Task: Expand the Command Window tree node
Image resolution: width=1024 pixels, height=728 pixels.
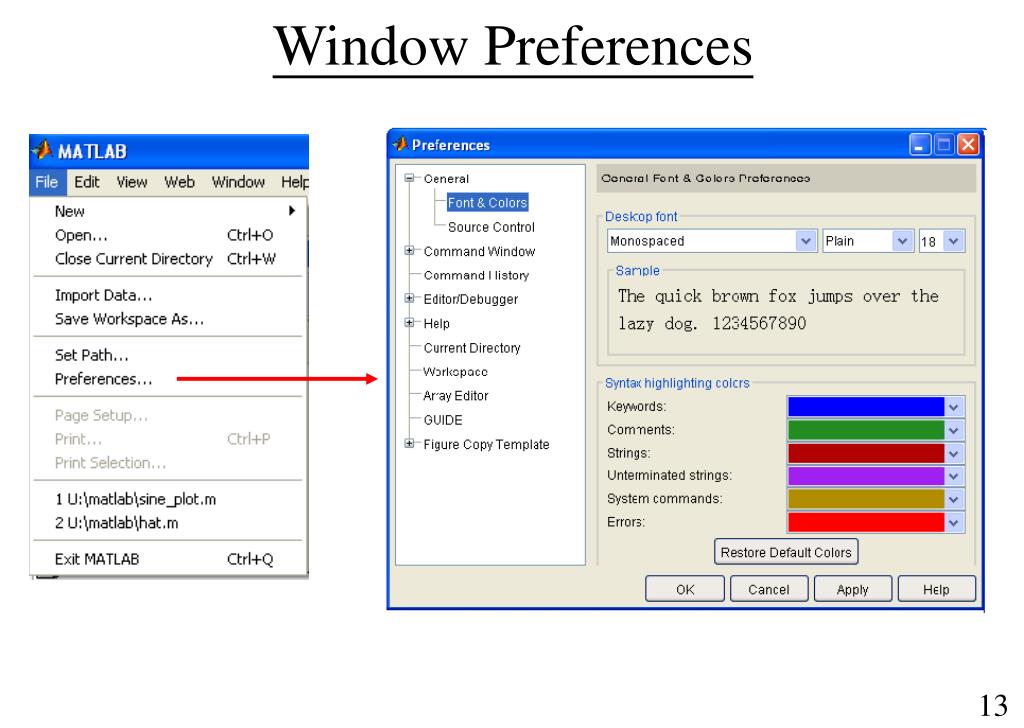Action: 409,251
